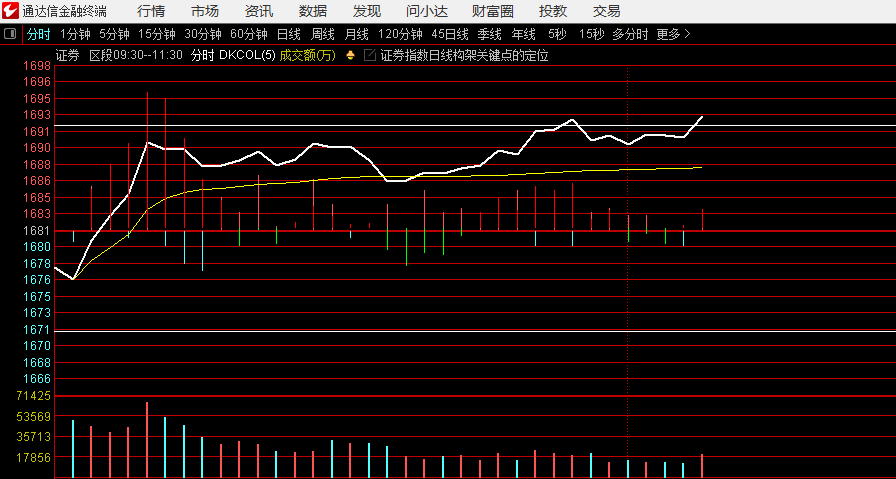Click the 通达信 red logo icon

[x=10, y=10]
